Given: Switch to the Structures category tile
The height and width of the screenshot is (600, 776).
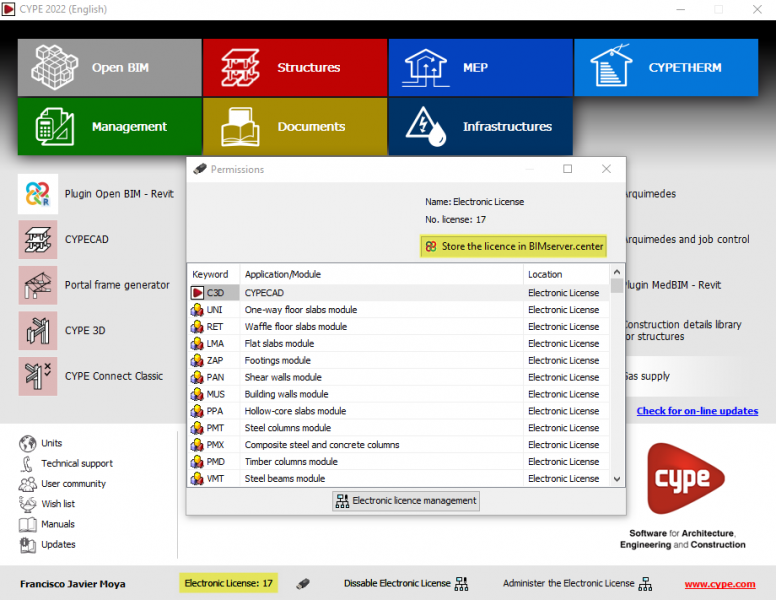Looking at the screenshot, I should [294, 68].
